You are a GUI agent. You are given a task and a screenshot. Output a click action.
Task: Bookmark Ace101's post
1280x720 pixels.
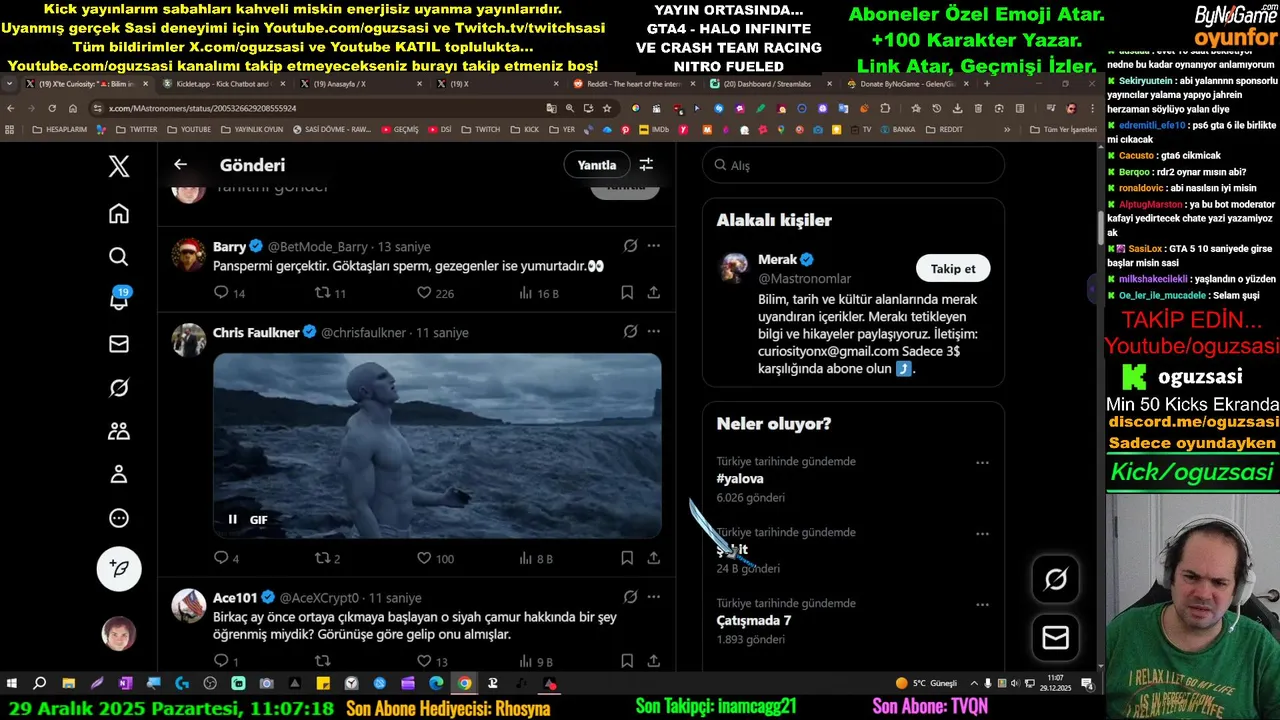(x=627, y=661)
